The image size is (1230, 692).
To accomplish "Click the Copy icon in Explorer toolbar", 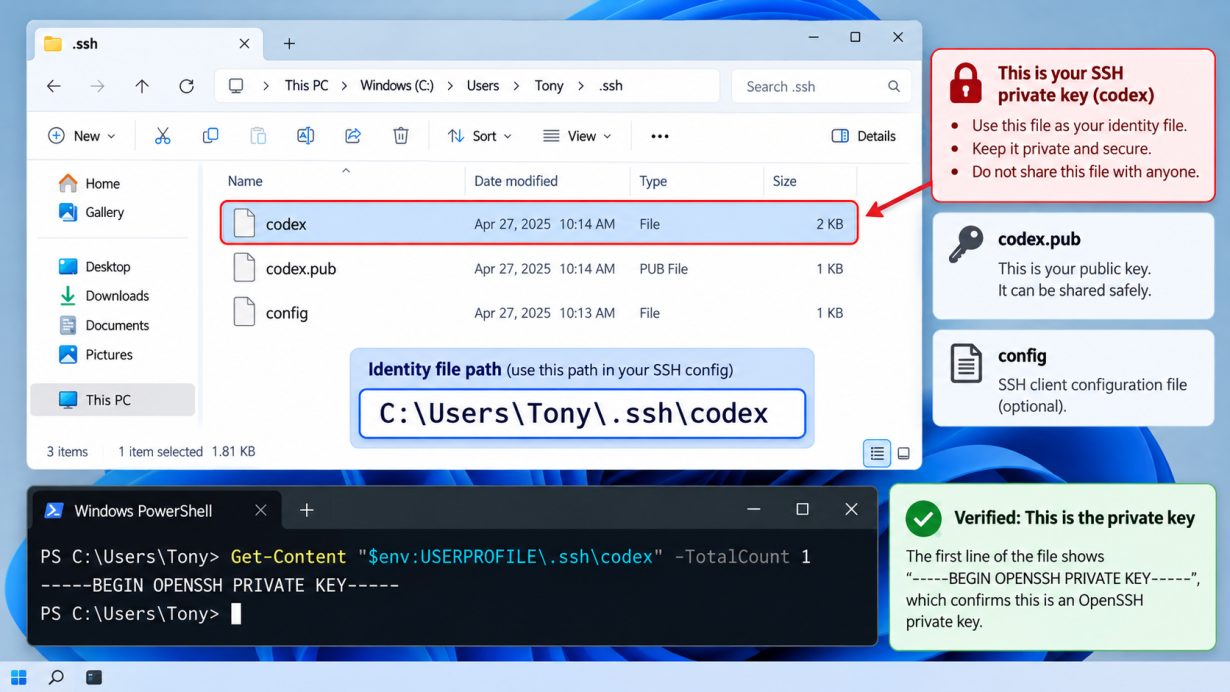I will 210,136.
